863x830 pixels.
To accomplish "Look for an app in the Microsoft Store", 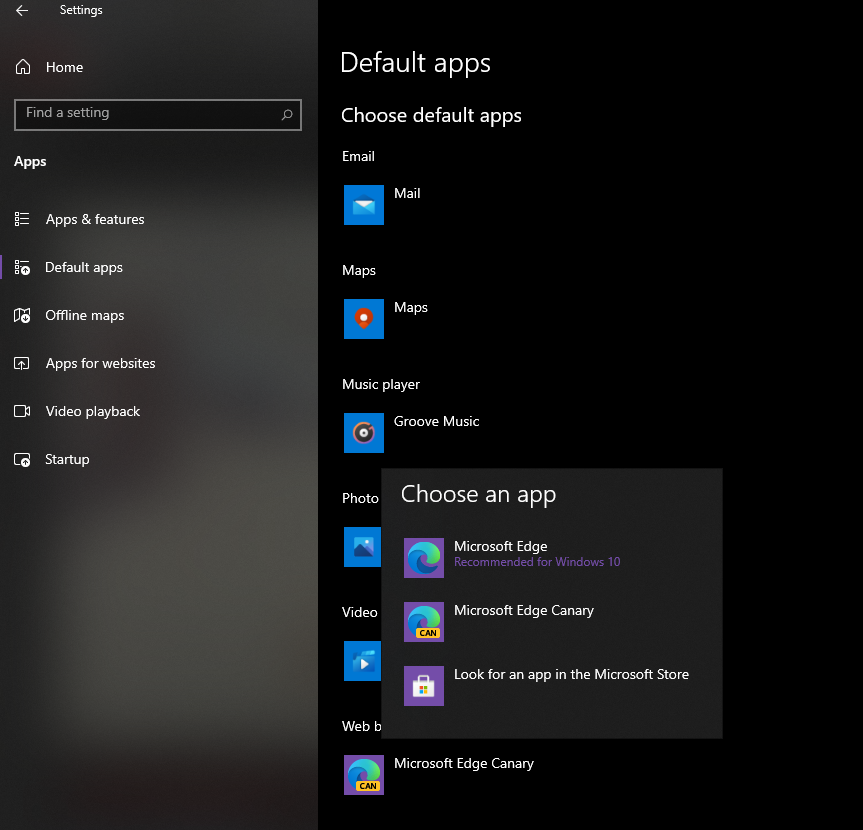I will (x=571, y=674).
